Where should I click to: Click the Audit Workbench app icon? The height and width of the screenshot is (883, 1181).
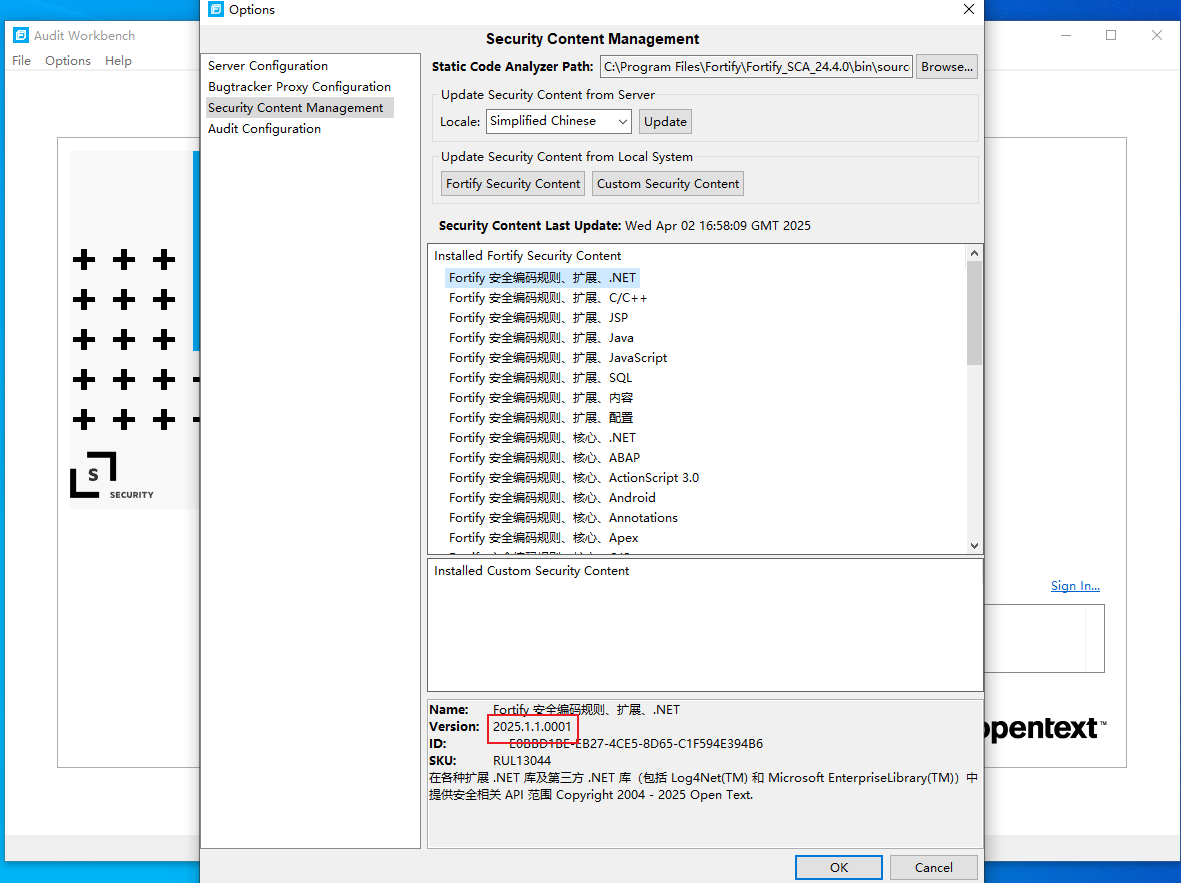pos(21,35)
